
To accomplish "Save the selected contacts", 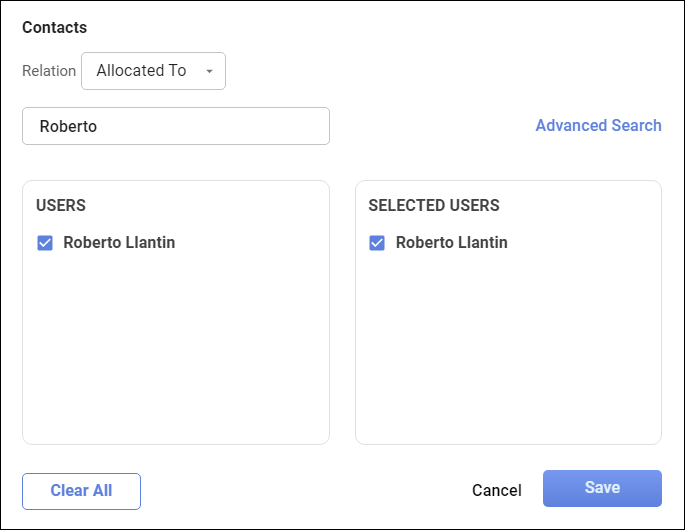I will [x=602, y=488].
